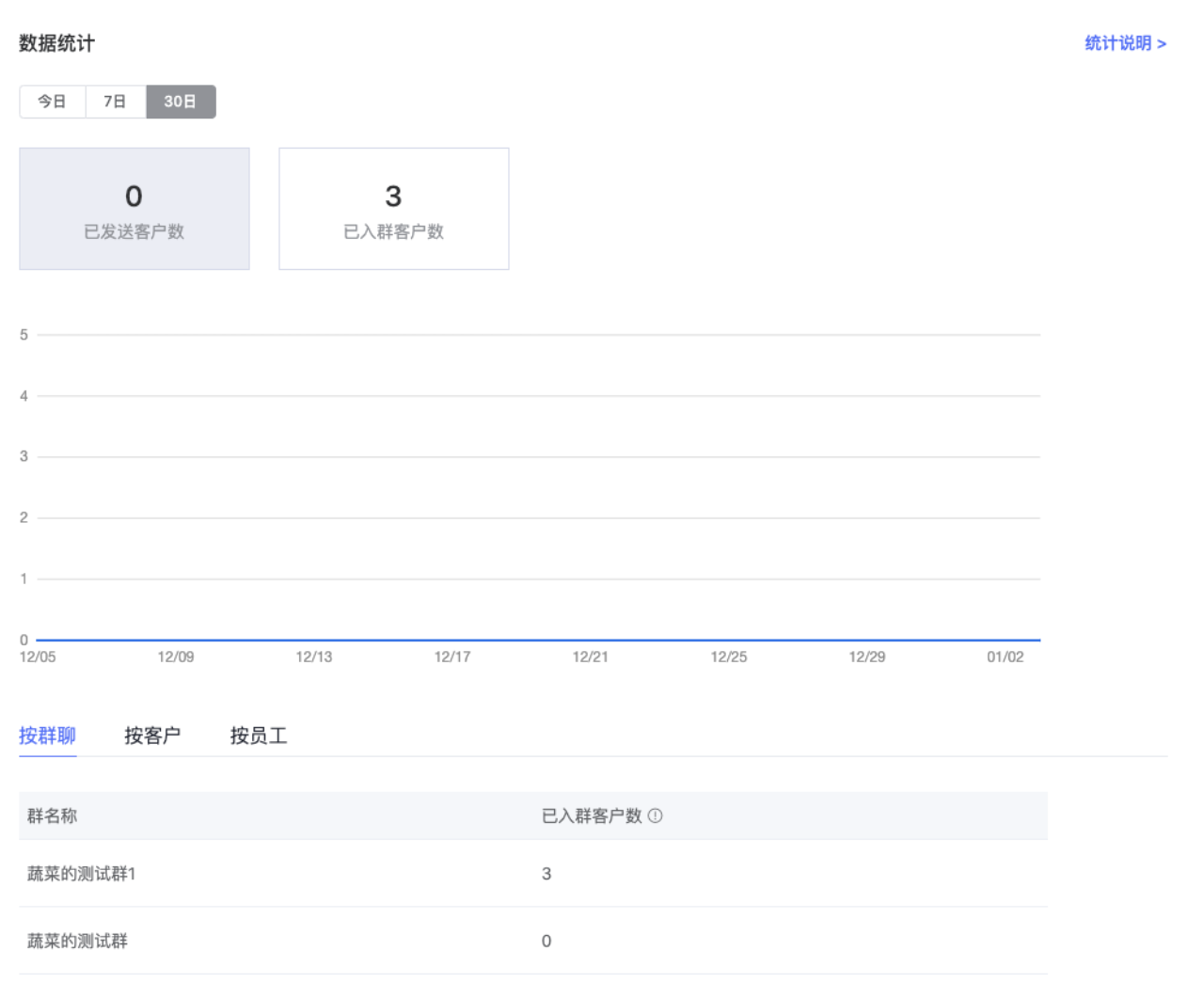
Task: Click the 已入群客户数 column header text
Action: pos(592,816)
